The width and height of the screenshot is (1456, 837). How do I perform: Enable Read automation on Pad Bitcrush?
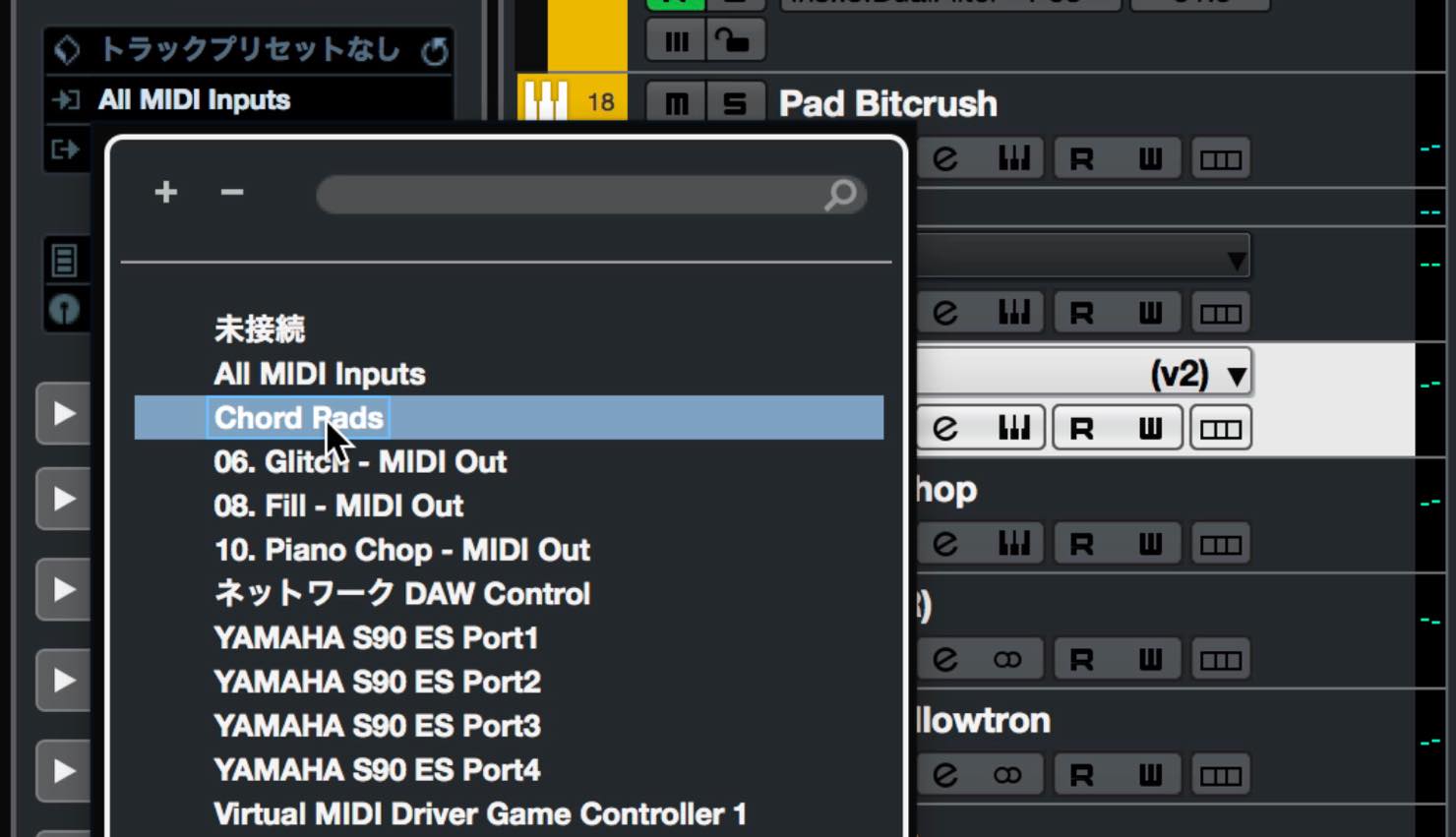point(1082,158)
